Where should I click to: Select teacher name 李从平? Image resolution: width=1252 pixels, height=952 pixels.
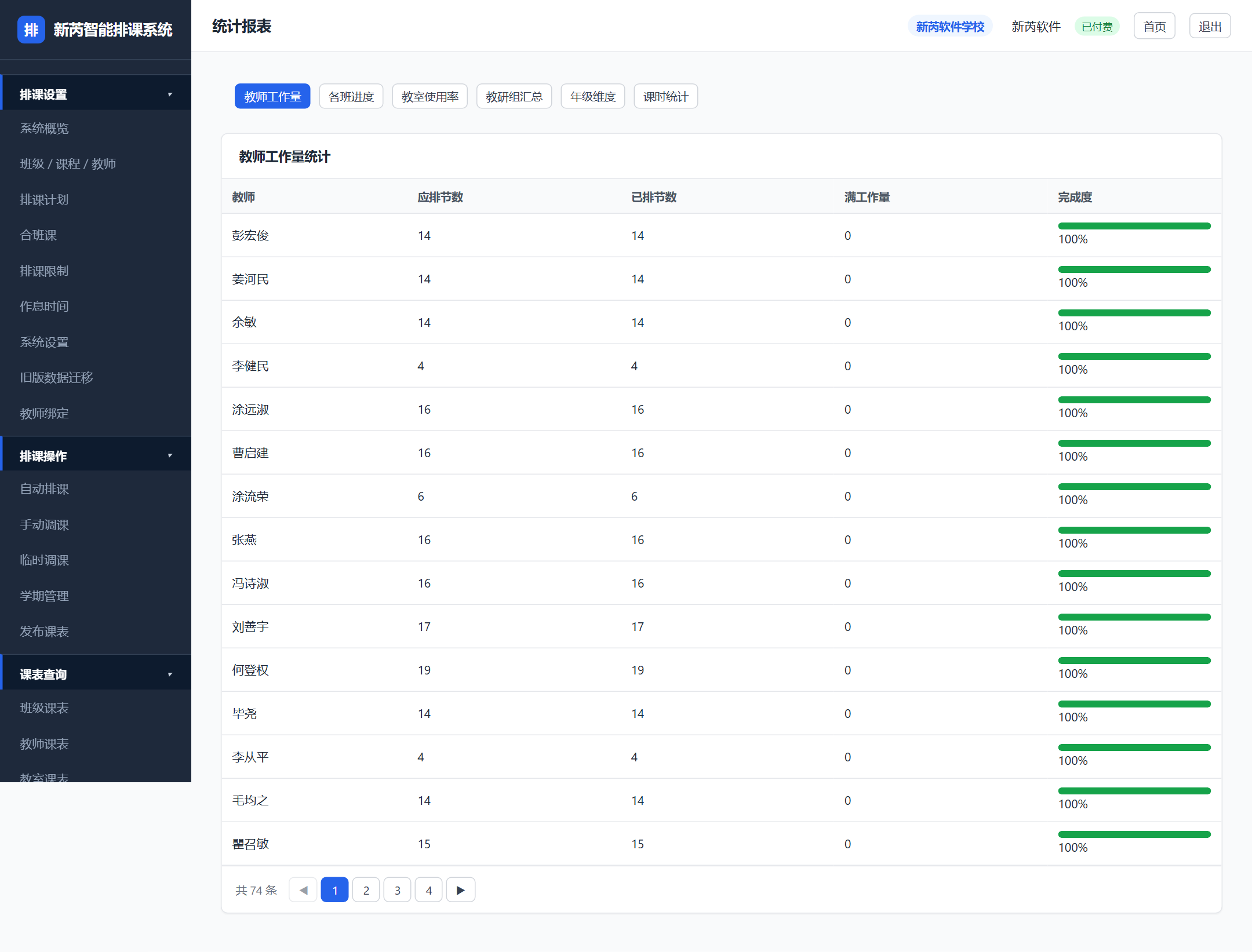pyautogui.click(x=250, y=757)
